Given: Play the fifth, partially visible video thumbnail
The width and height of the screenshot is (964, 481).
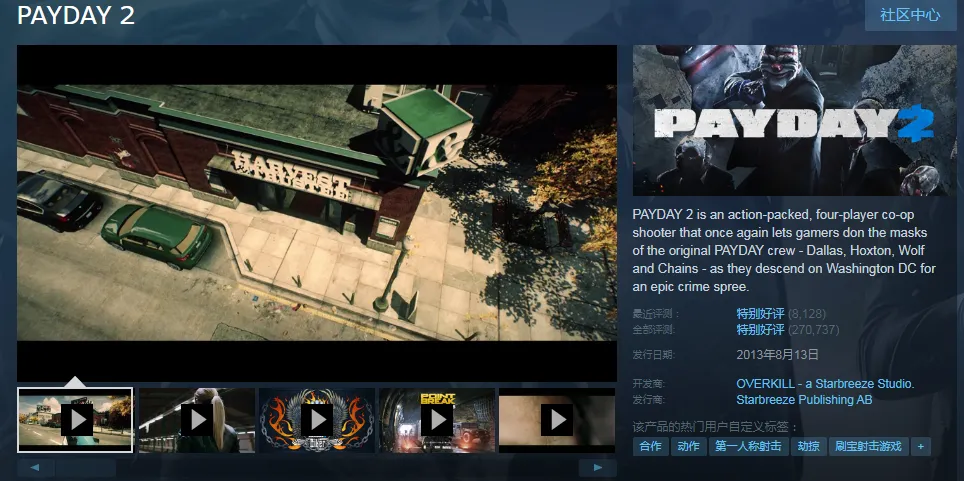Looking at the screenshot, I should 556,420.
